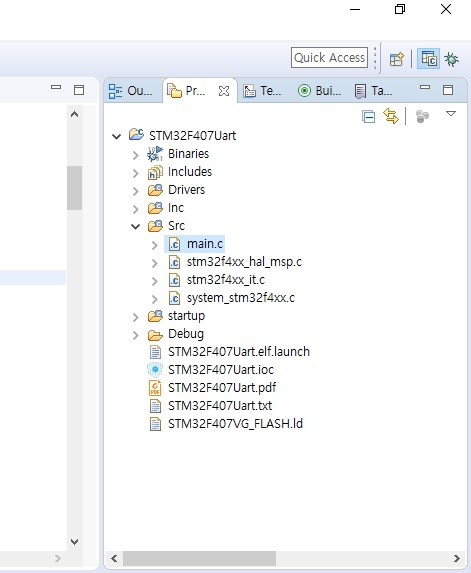The image size is (471, 573).
Task: Expand stm32f4xx_it.c node arrow
Action: point(155,281)
